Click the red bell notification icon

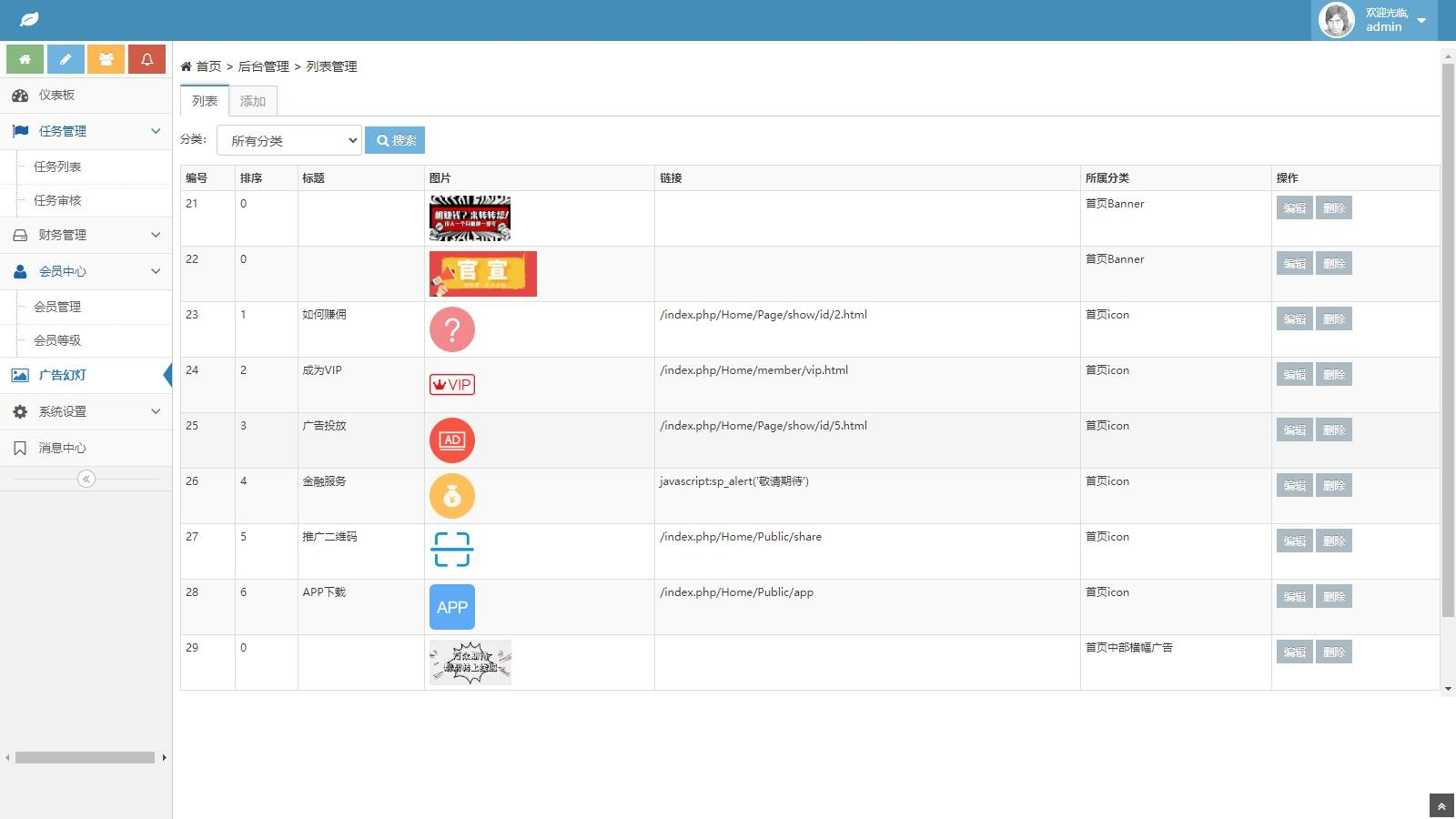pyautogui.click(x=147, y=59)
